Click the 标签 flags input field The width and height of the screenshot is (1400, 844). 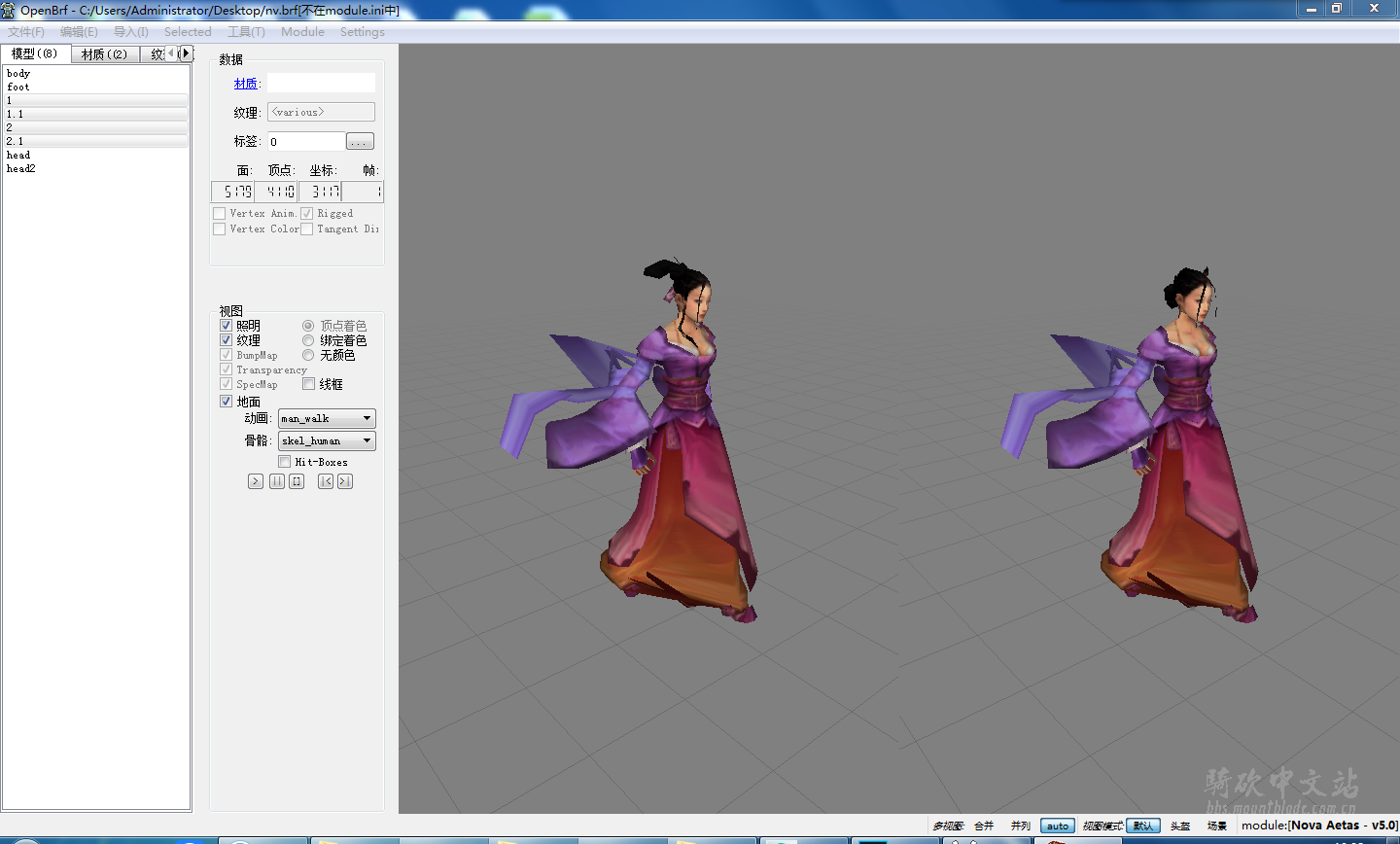[x=305, y=141]
